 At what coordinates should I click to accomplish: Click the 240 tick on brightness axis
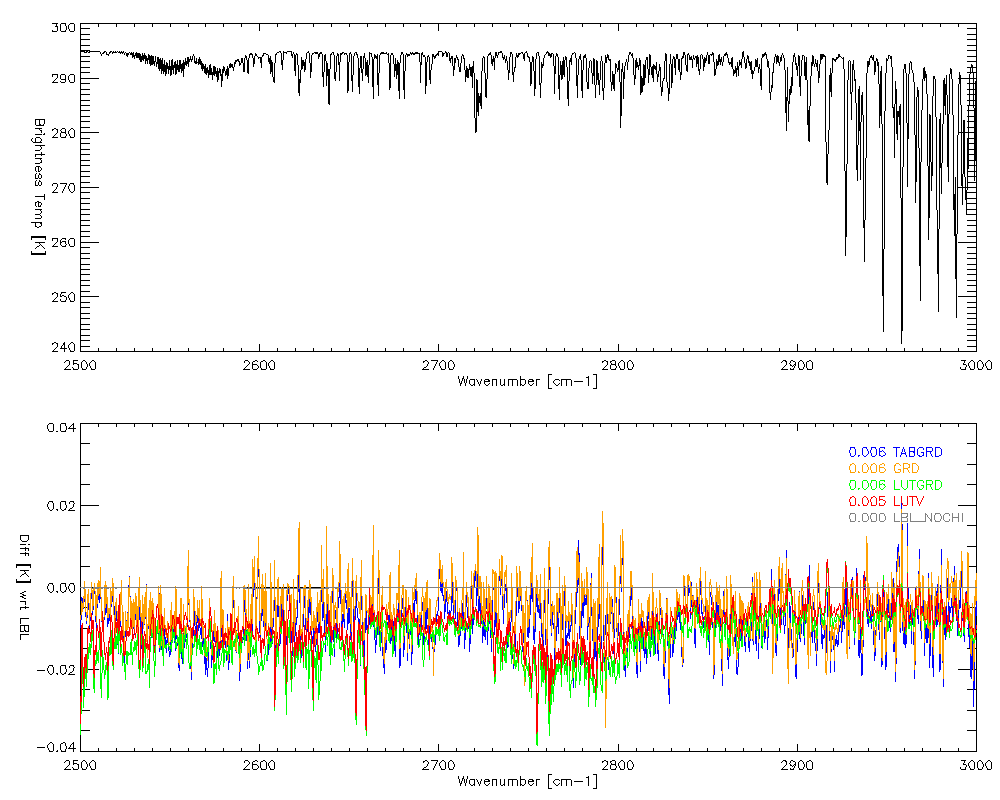pos(62,351)
